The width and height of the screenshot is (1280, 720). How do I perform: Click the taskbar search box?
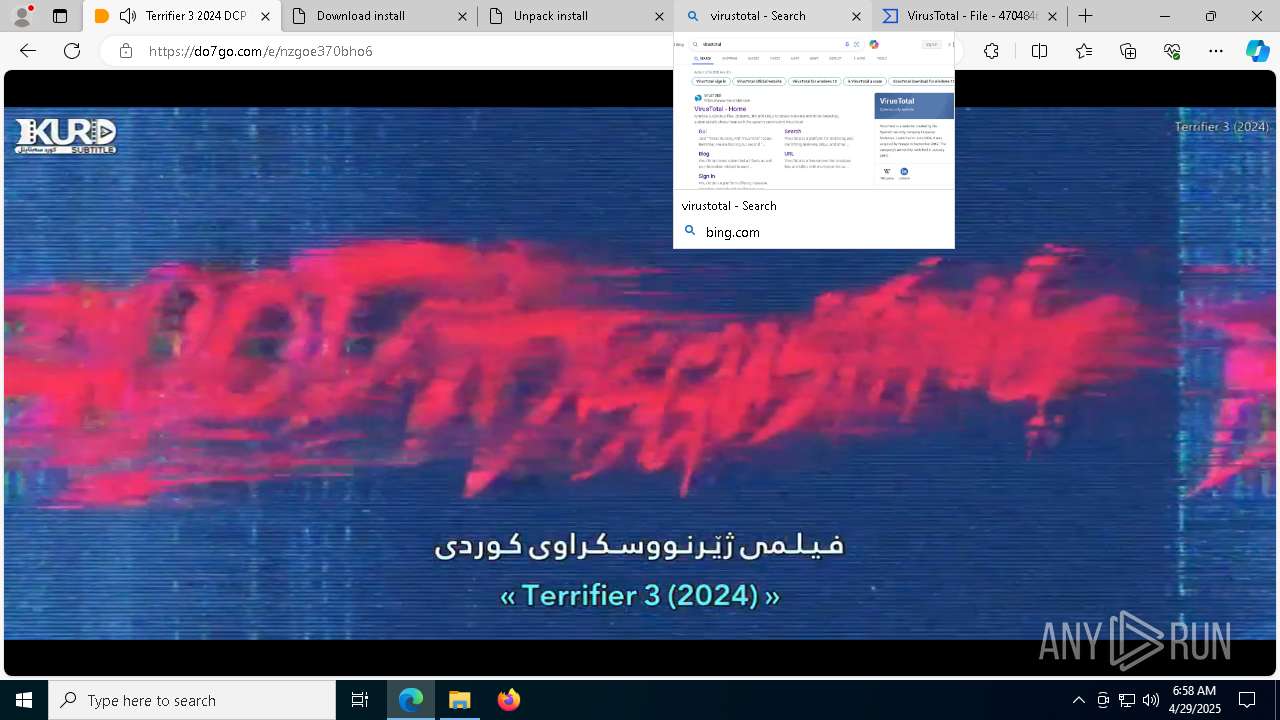[x=192, y=700]
